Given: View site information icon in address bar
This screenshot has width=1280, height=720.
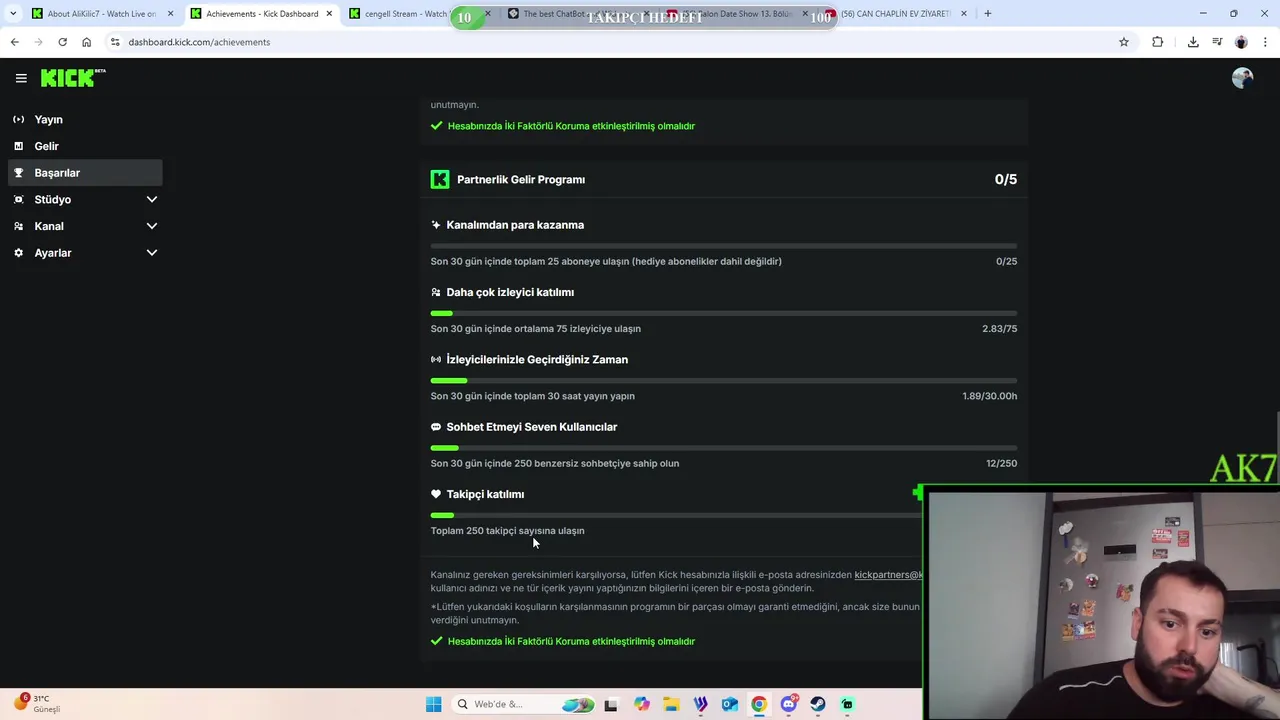Looking at the screenshot, I should [115, 42].
